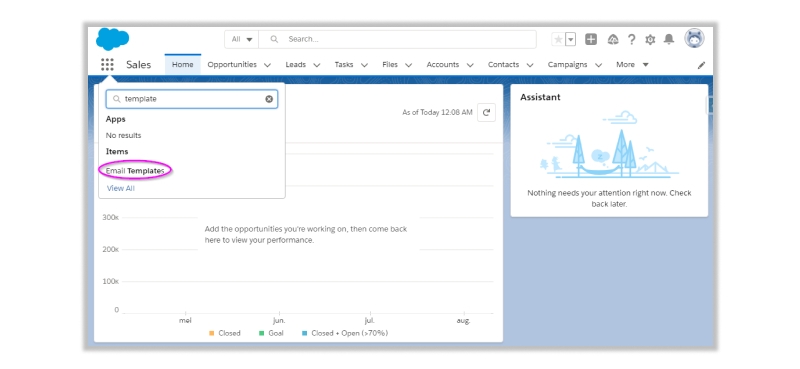Image resolution: width=800 pixels, height=369 pixels.
Task: Open the user profile avatar
Action: click(x=694, y=38)
